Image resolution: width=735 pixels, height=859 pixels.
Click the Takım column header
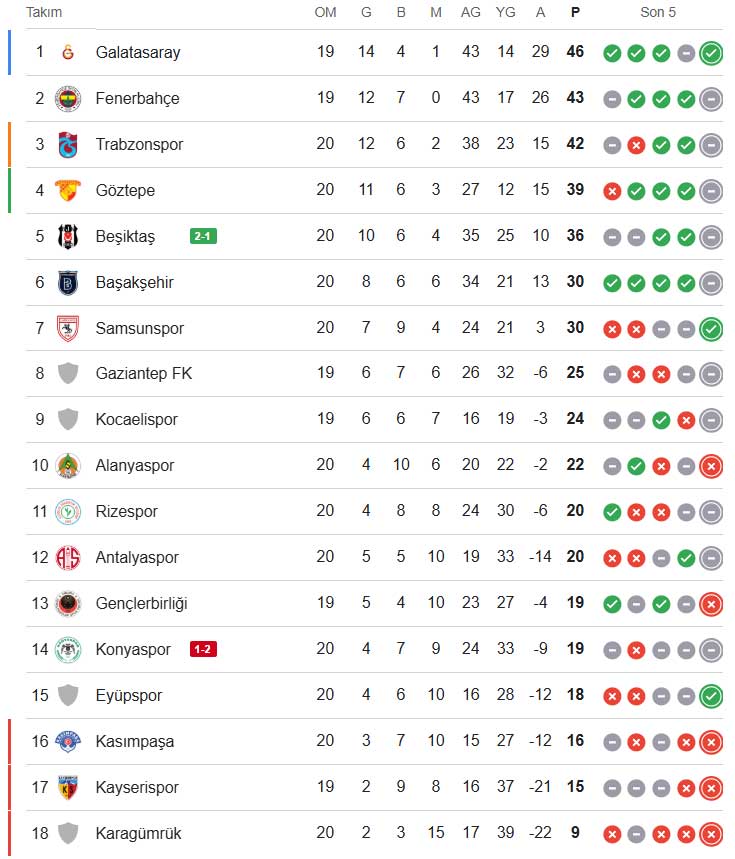pos(44,12)
